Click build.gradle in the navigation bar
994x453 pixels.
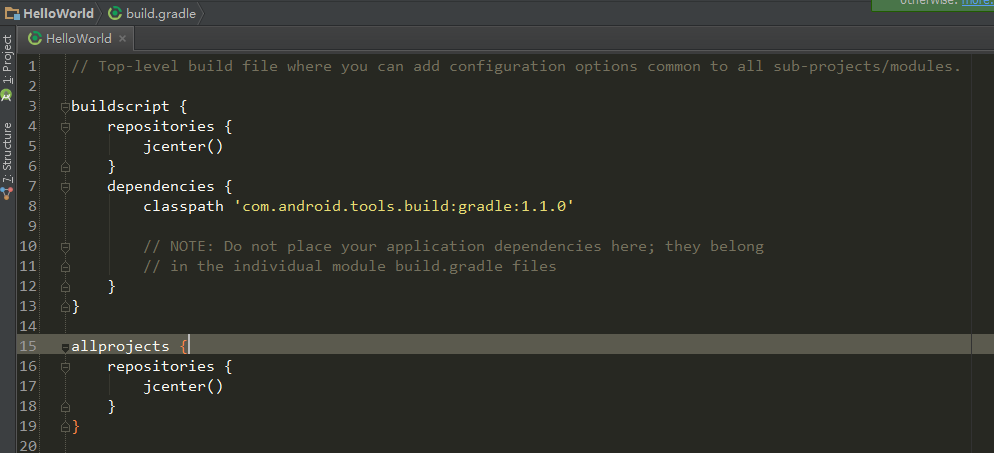160,13
